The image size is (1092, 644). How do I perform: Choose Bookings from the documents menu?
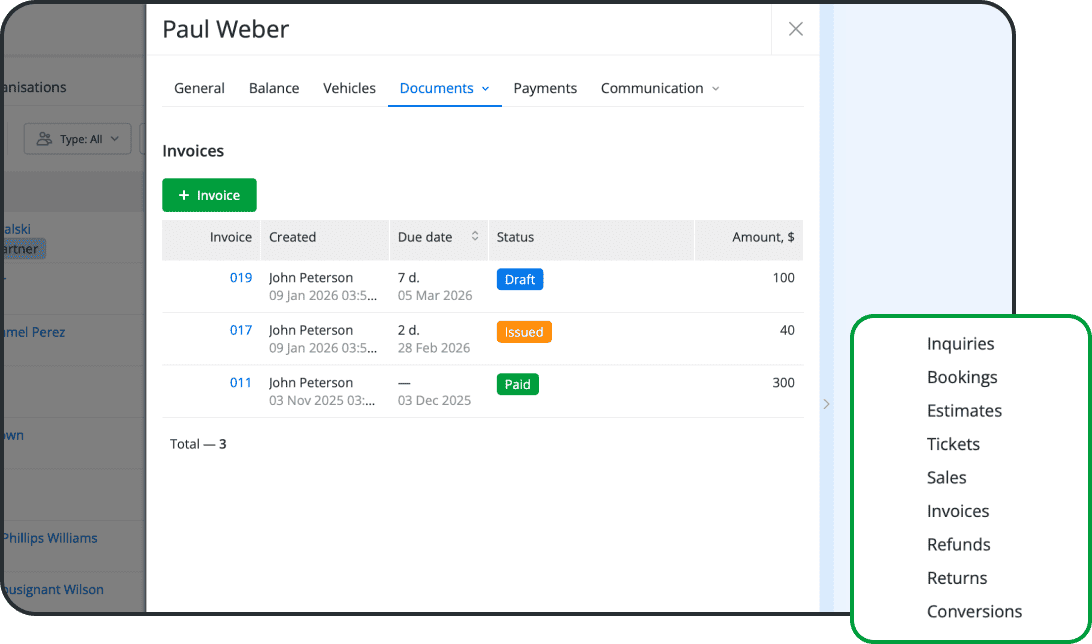[962, 377]
